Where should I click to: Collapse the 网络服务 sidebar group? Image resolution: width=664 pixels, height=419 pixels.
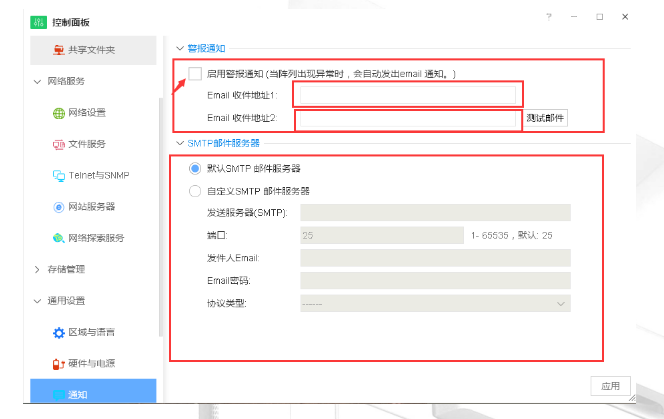(37, 81)
